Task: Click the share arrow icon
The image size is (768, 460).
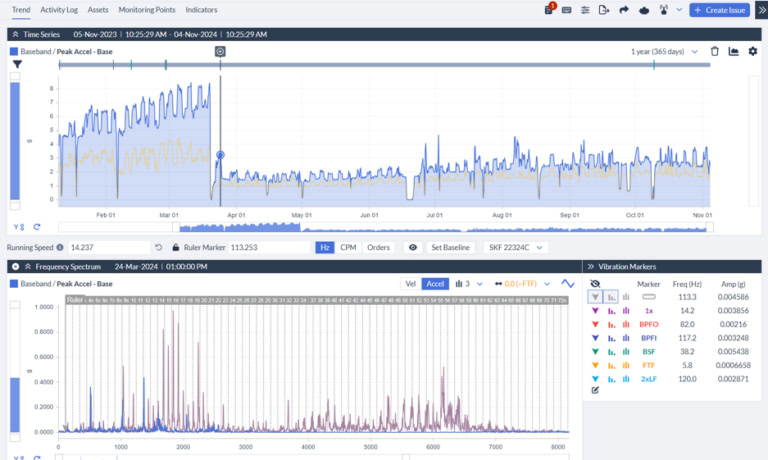Action: click(624, 10)
